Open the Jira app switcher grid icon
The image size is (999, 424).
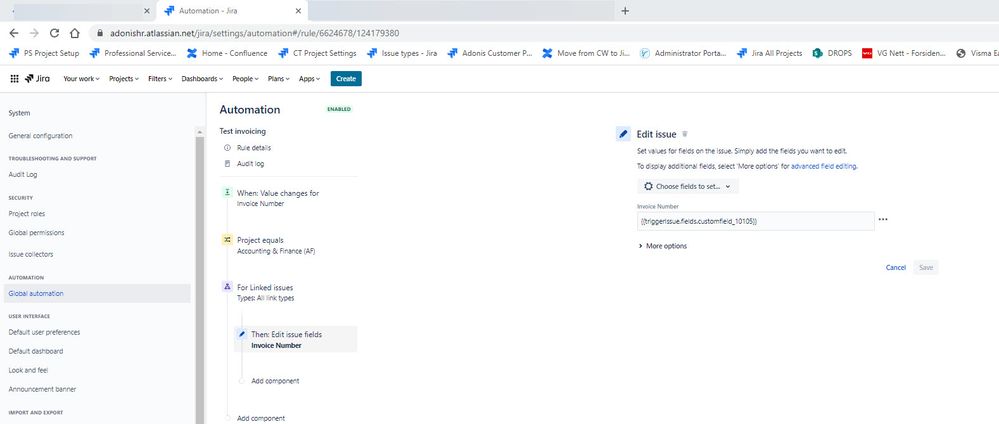15,78
